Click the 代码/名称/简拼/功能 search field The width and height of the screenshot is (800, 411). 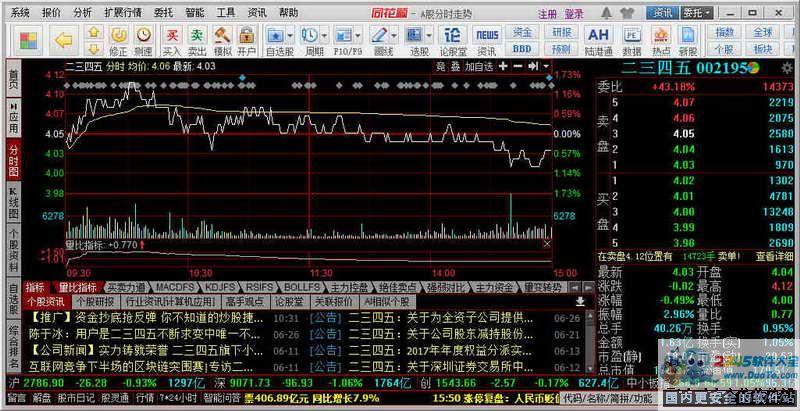(610, 397)
